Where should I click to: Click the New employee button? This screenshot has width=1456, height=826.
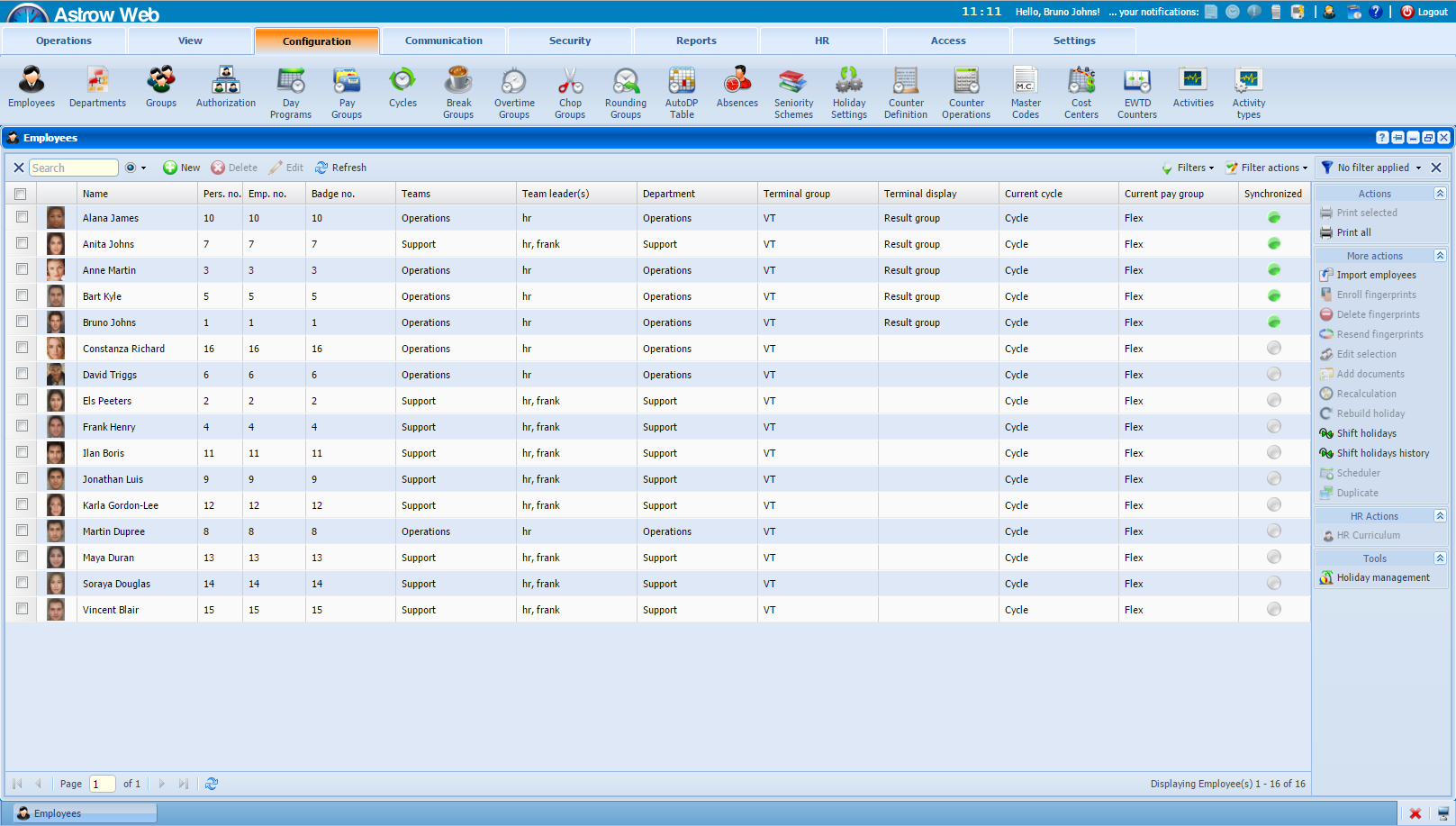coord(182,168)
